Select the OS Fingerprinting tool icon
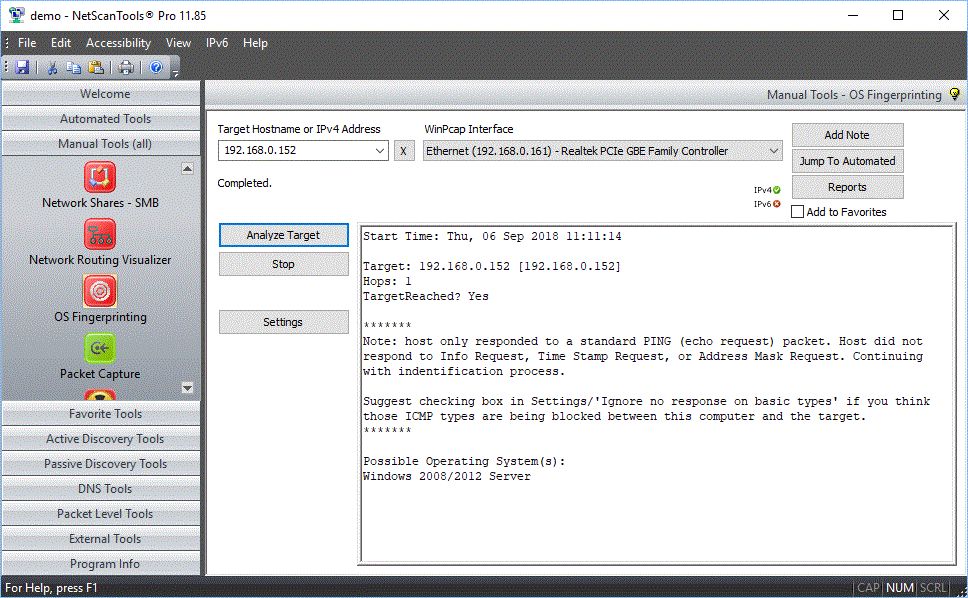Image resolution: width=968 pixels, height=598 pixels. [100, 291]
